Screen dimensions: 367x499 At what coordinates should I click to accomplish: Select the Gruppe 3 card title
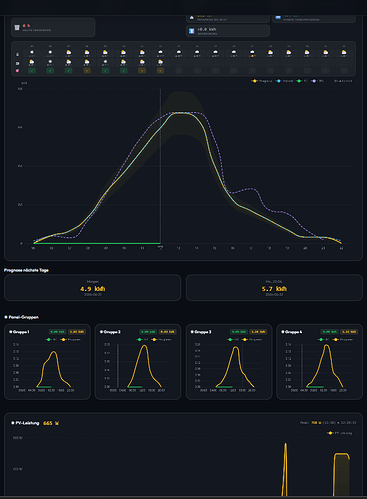(201, 332)
